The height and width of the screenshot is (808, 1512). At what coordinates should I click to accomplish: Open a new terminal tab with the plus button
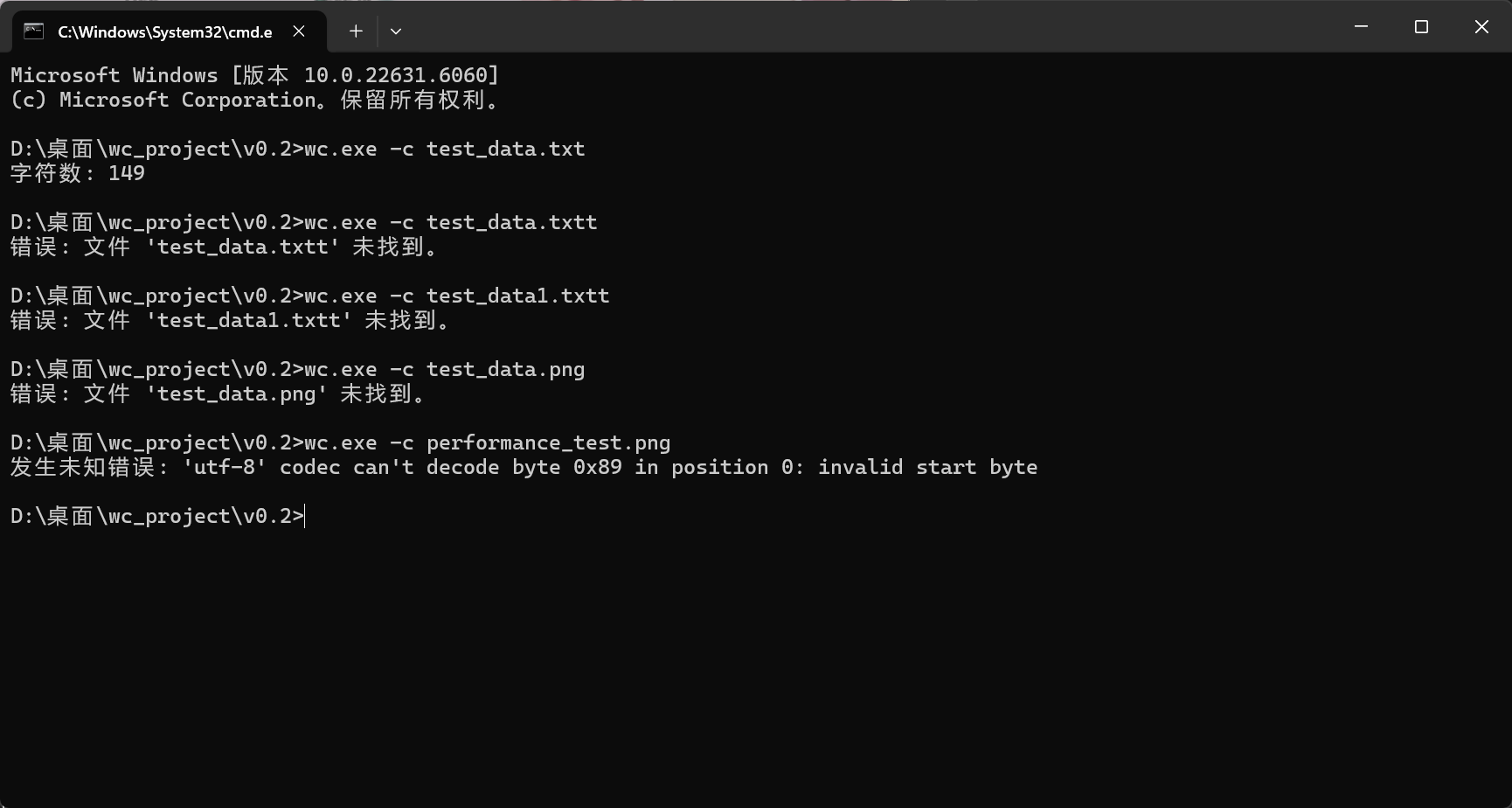coord(355,31)
